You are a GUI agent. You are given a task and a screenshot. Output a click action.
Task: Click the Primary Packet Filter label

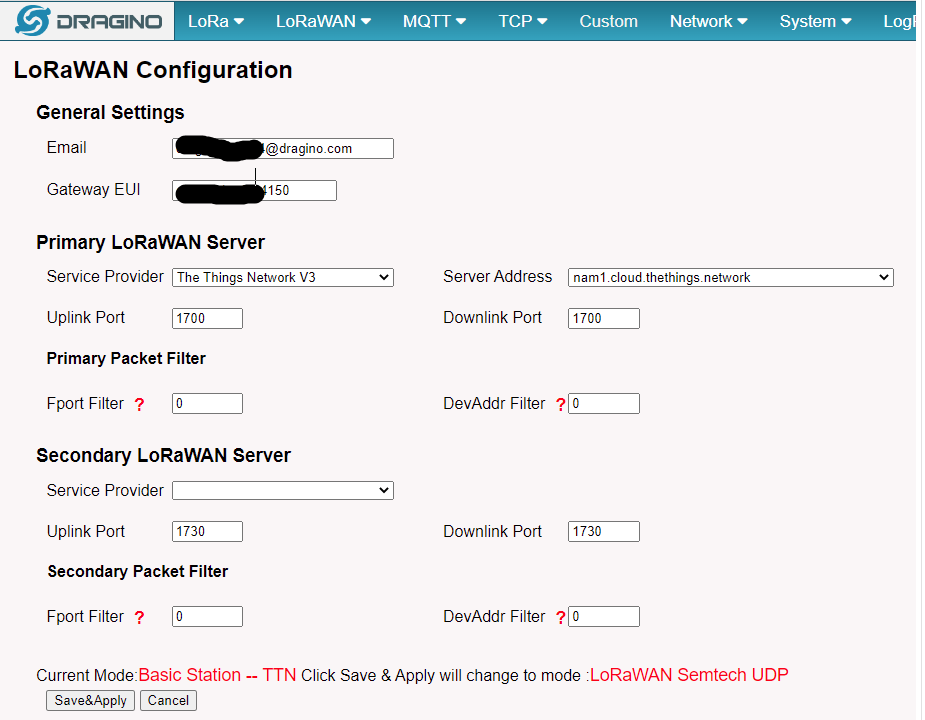(126, 358)
